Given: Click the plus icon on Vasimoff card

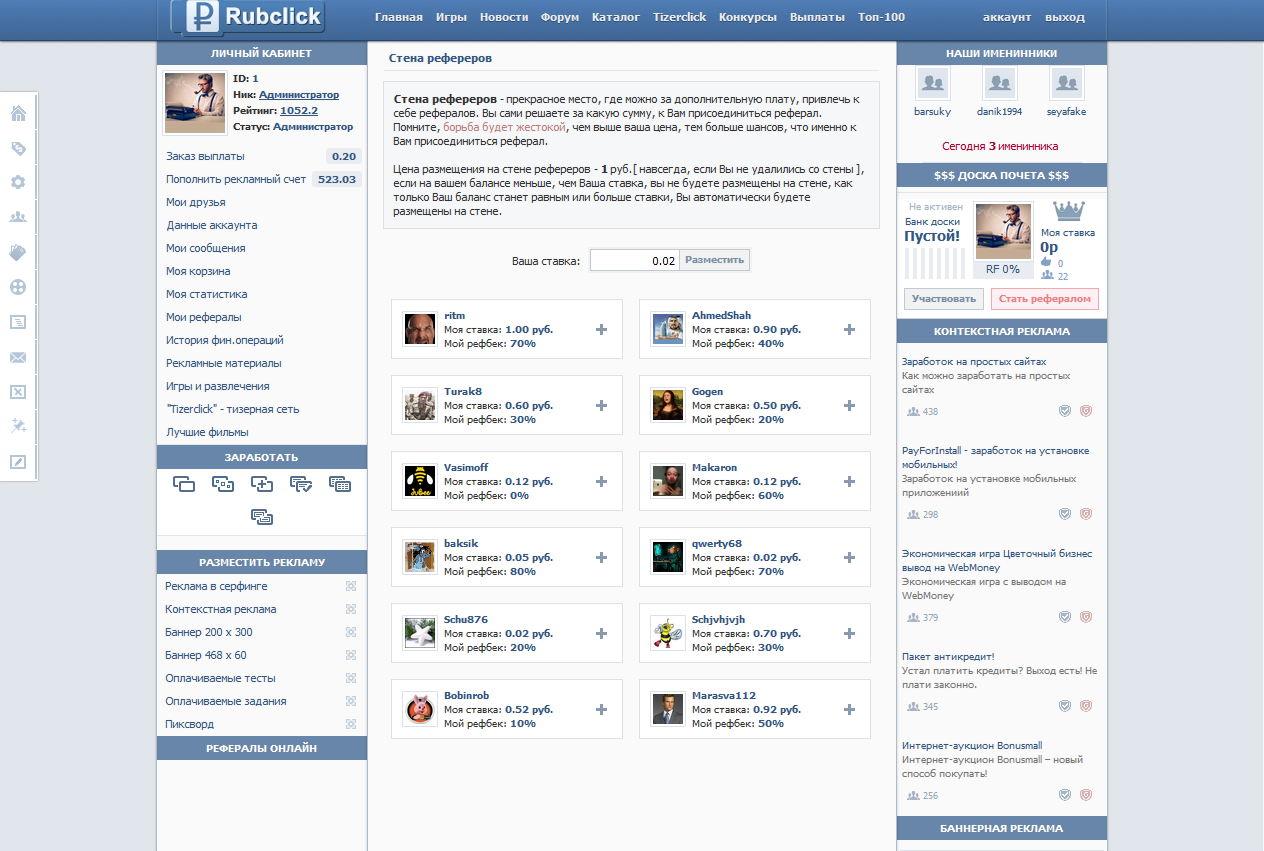Looking at the screenshot, I should point(601,481).
